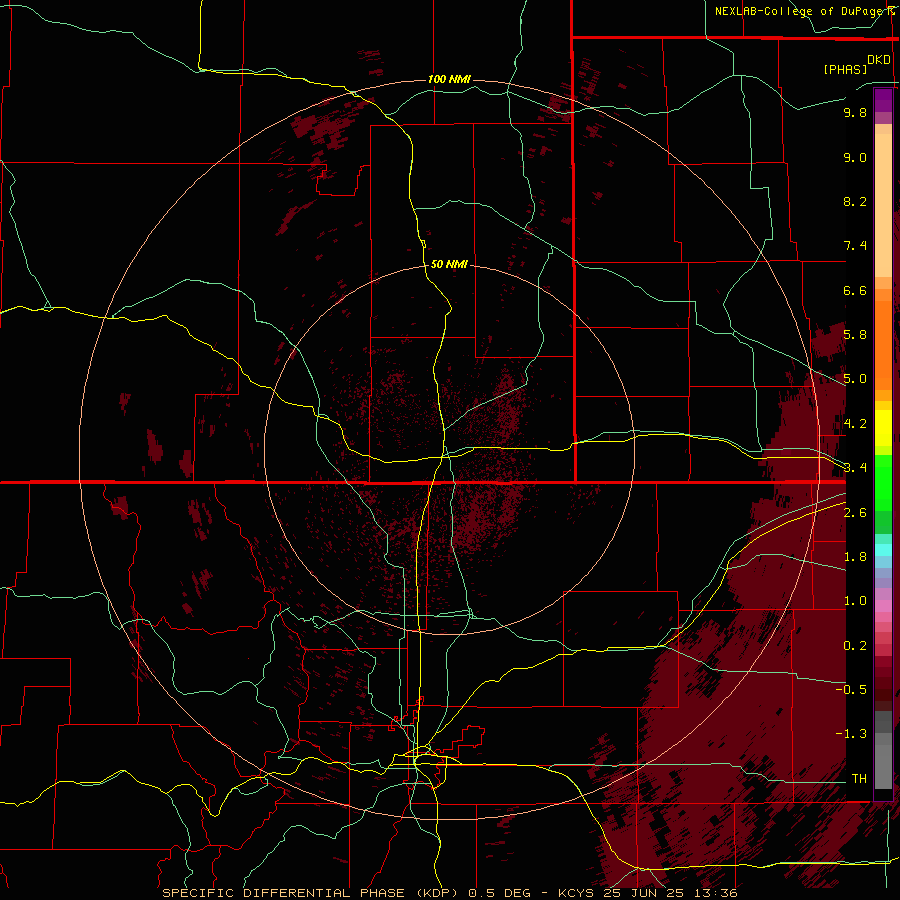Pick the yellow band of the color bar
The height and width of the screenshot is (900, 900).
coord(883,428)
